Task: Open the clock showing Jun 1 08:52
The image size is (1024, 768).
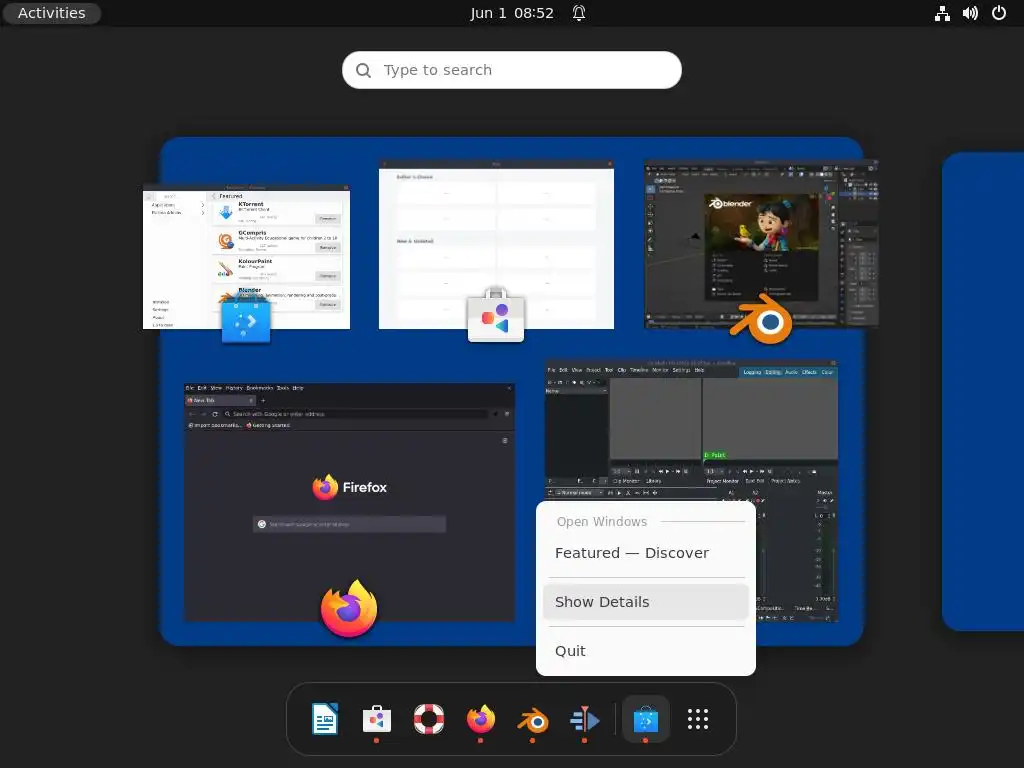Action: pos(511,13)
